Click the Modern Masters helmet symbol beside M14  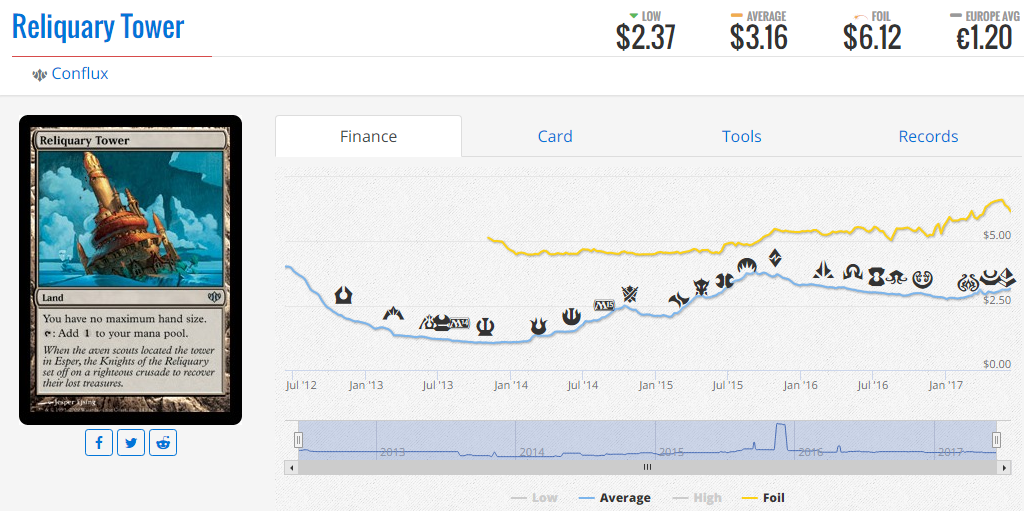(x=441, y=323)
